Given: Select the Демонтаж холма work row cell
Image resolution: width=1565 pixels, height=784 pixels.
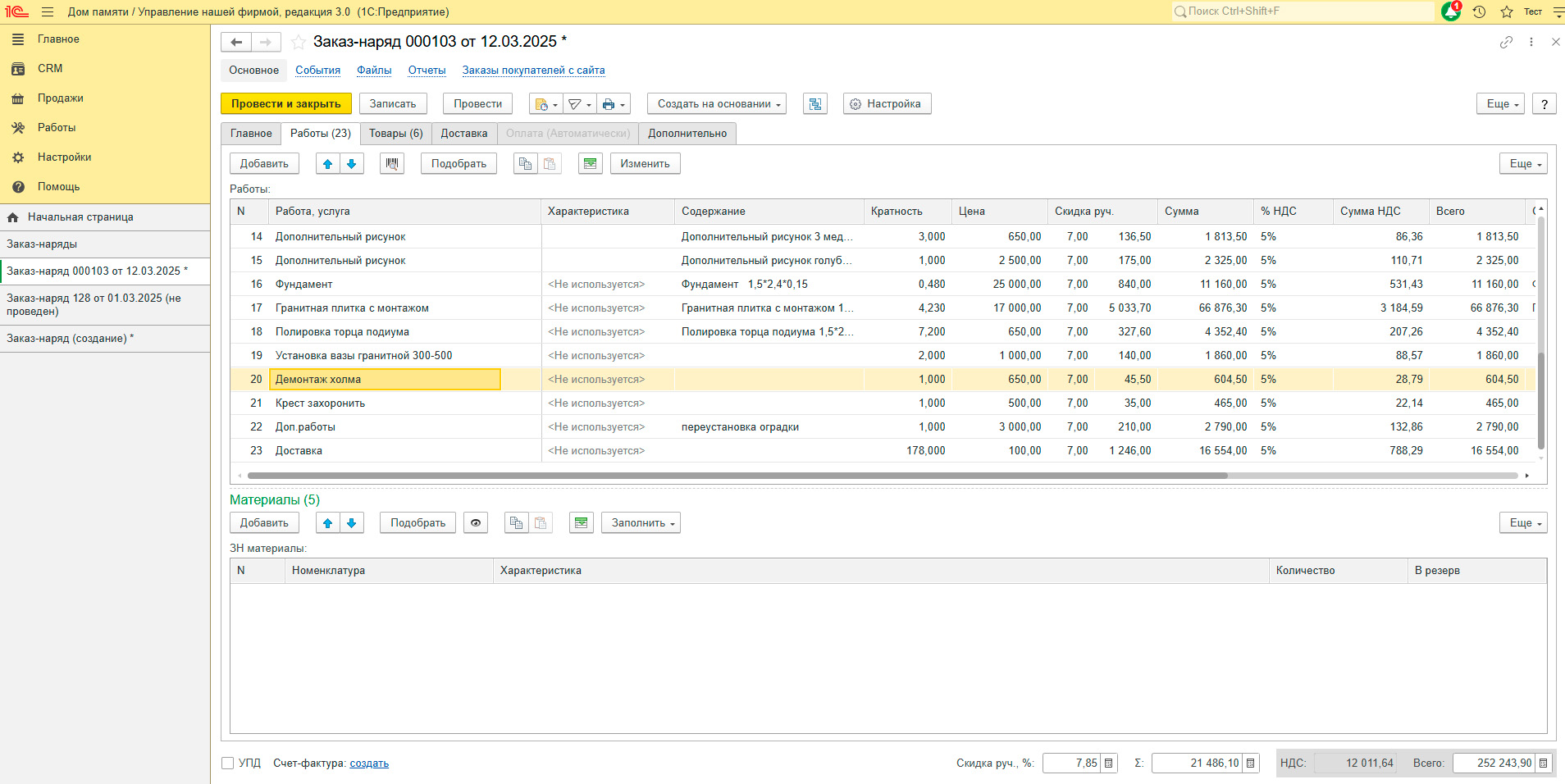Looking at the screenshot, I should (x=385, y=380).
